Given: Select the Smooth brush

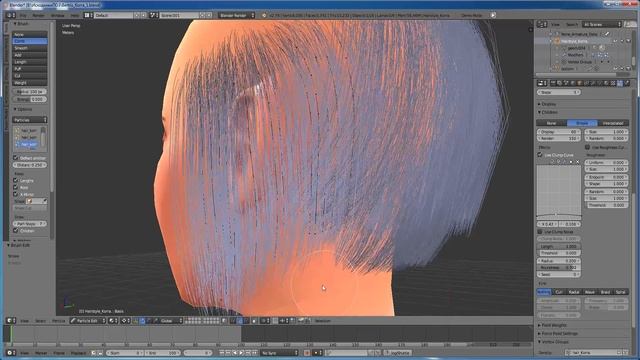Looking at the screenshot, I should click(x=30, y=48).
